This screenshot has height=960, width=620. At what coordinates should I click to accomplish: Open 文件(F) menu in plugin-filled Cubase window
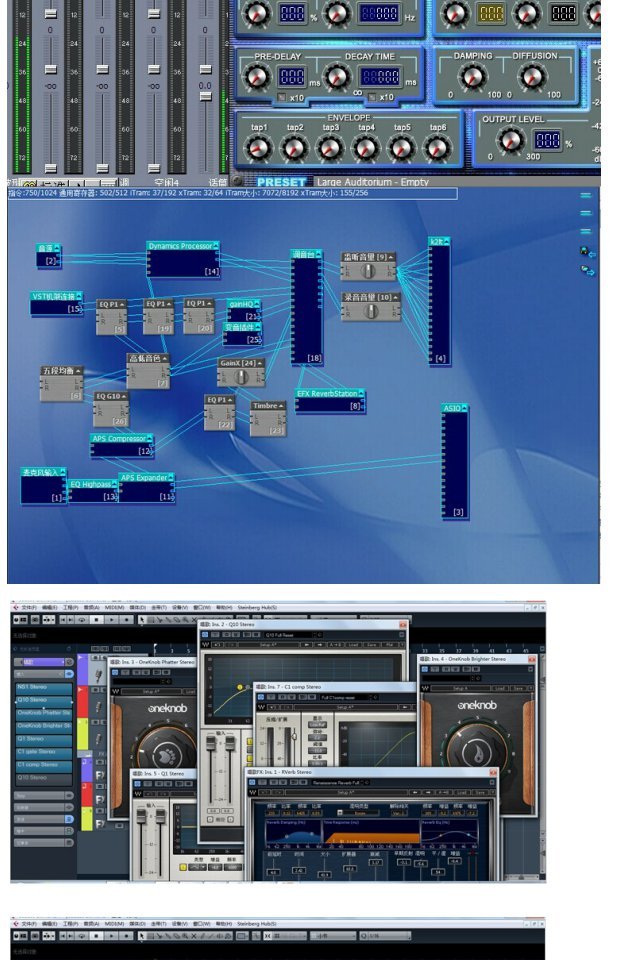[x=29, y=608]
